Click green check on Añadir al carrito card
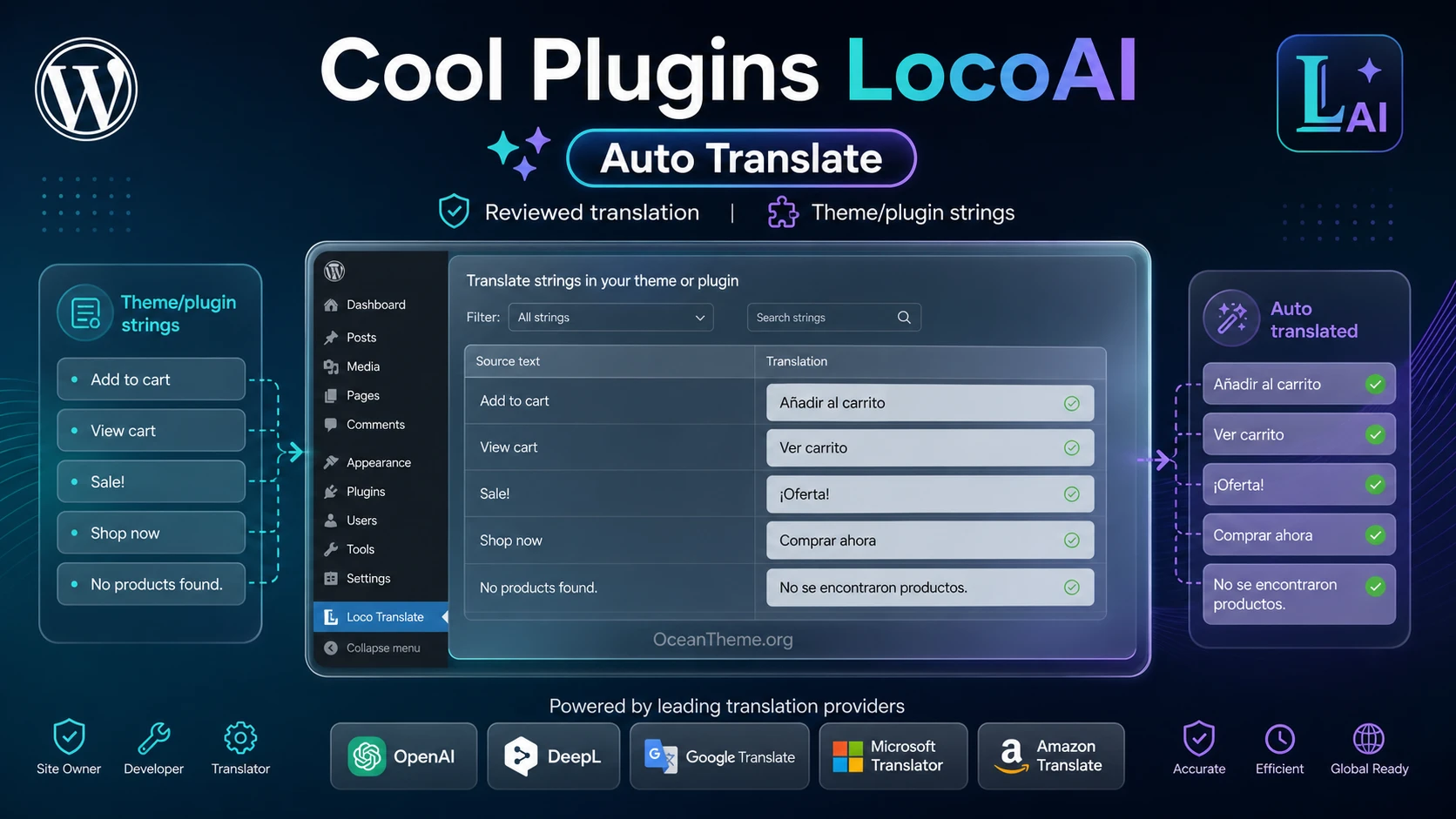Viewport: 1456px width, 819px height. [x=1375, y=384]
